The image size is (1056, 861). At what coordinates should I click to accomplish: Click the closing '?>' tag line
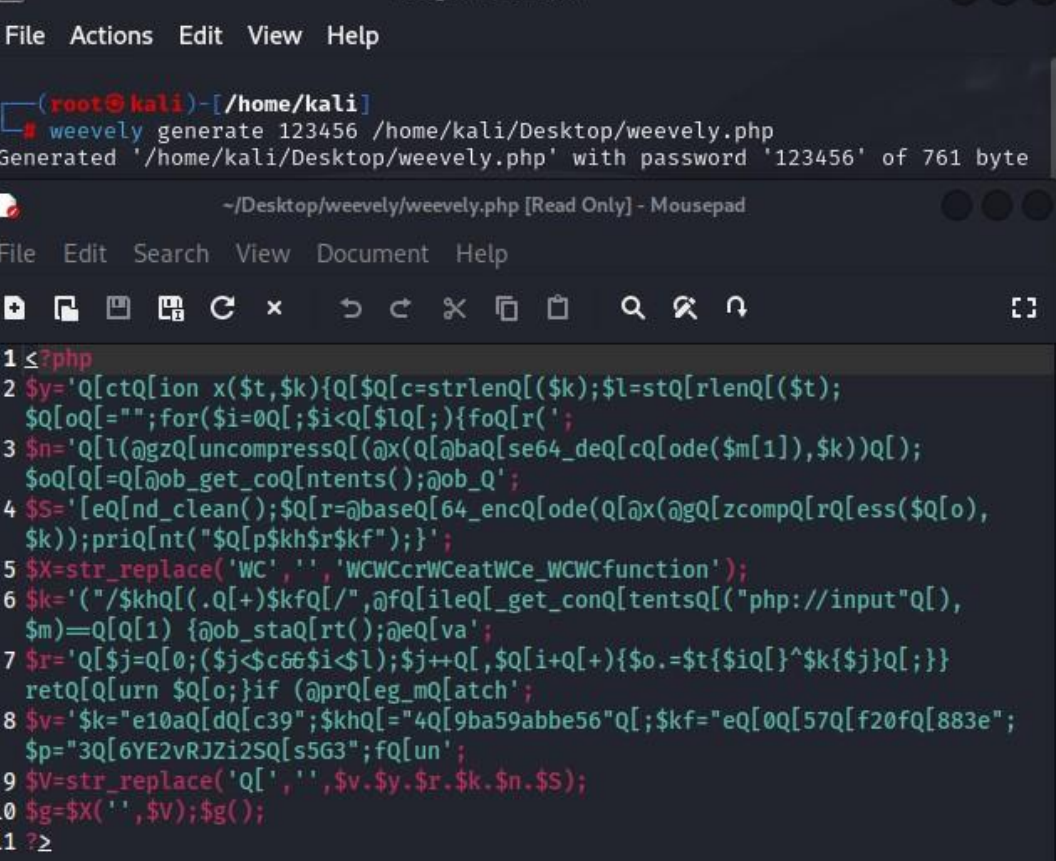point(38,842)
